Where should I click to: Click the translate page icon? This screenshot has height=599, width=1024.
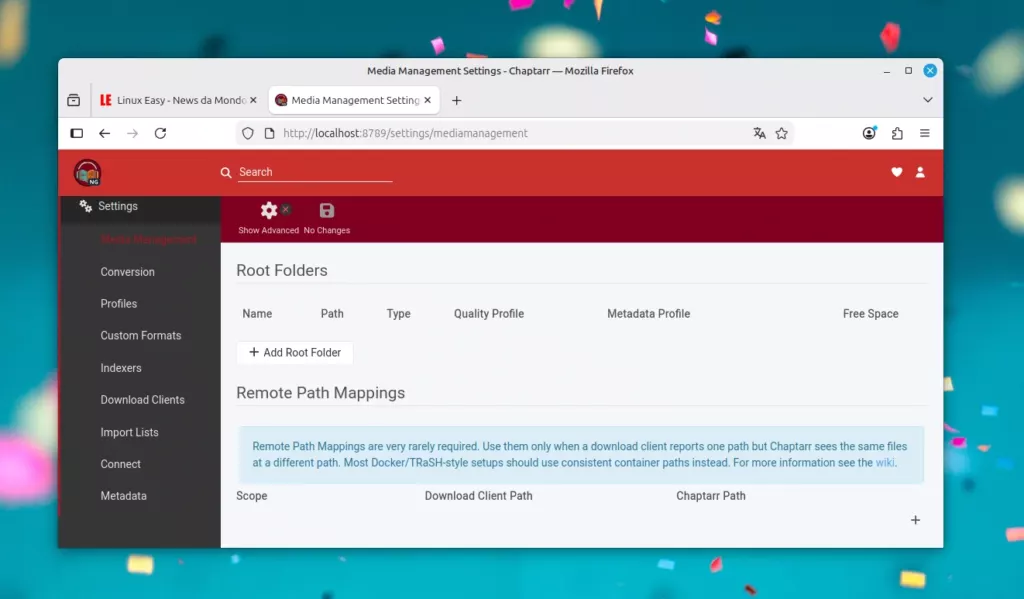click(x=759, y=133)
